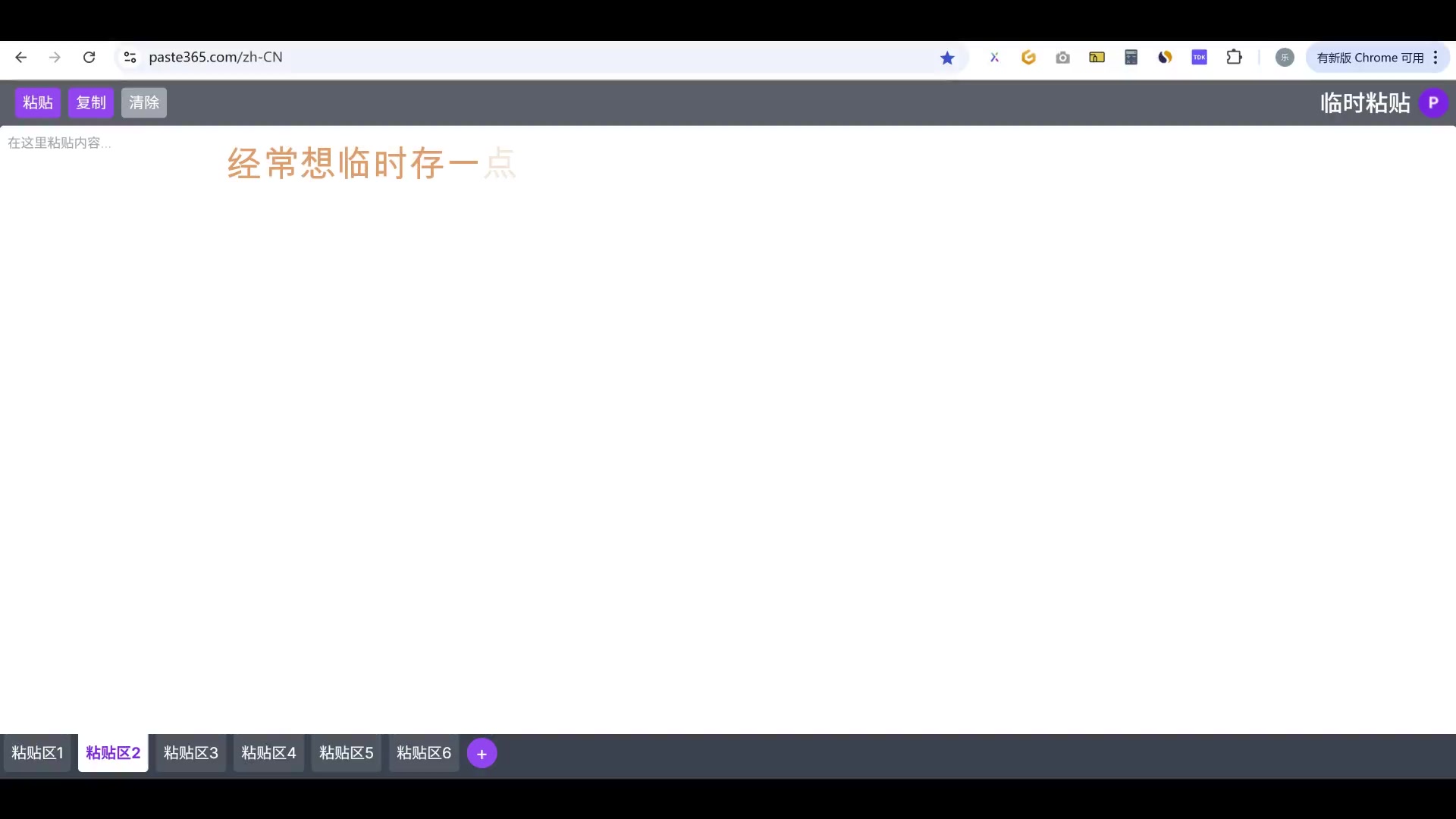Click the purple P user avatar
This screenshot has width=1456, height=819.
1432,102
